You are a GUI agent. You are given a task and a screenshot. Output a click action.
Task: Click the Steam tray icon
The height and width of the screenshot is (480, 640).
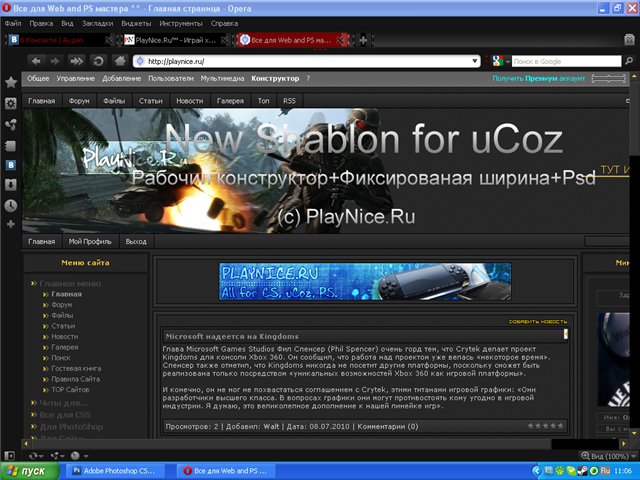coord(583,471)
